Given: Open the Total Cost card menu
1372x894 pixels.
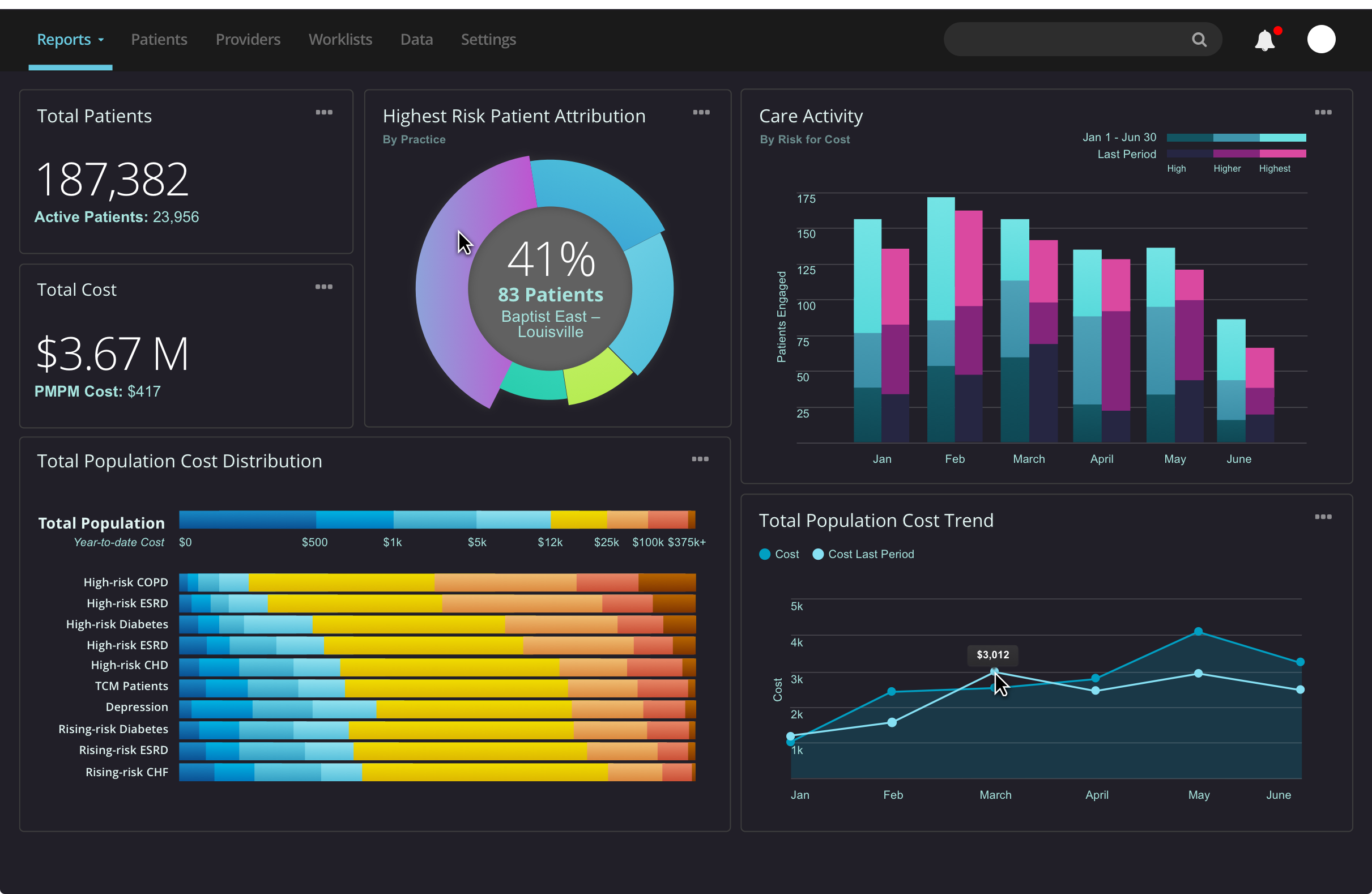Looking at the screenshot, I should pos(324,287).
